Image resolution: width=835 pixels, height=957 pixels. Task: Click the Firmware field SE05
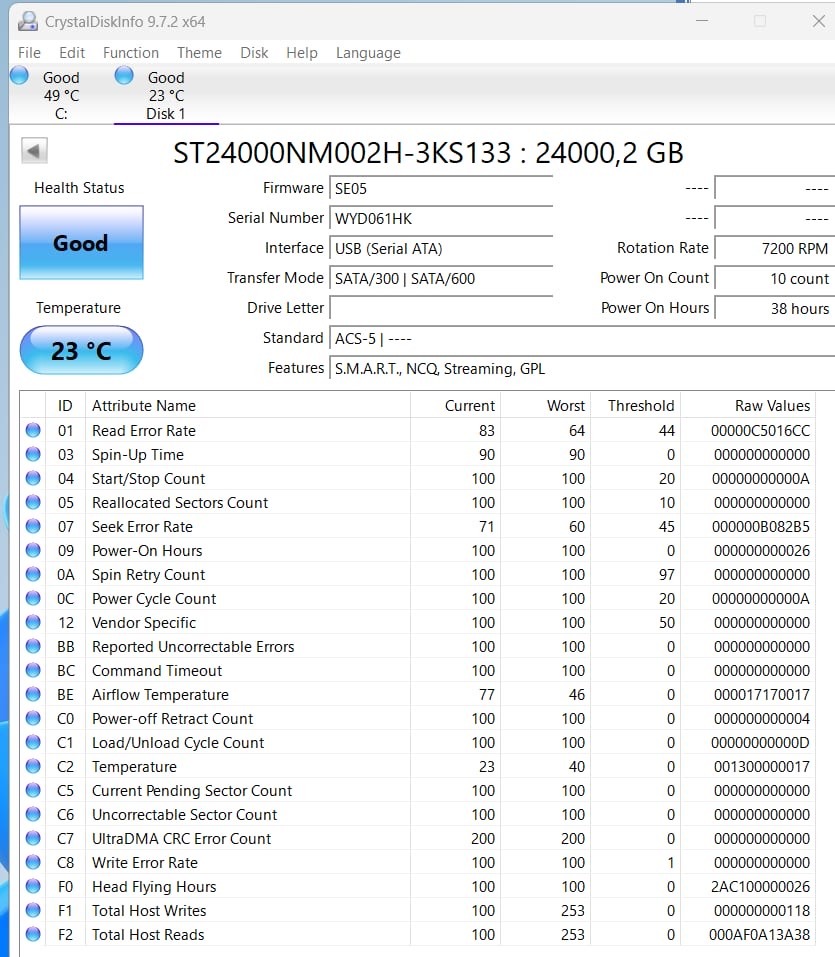point(441,188)
